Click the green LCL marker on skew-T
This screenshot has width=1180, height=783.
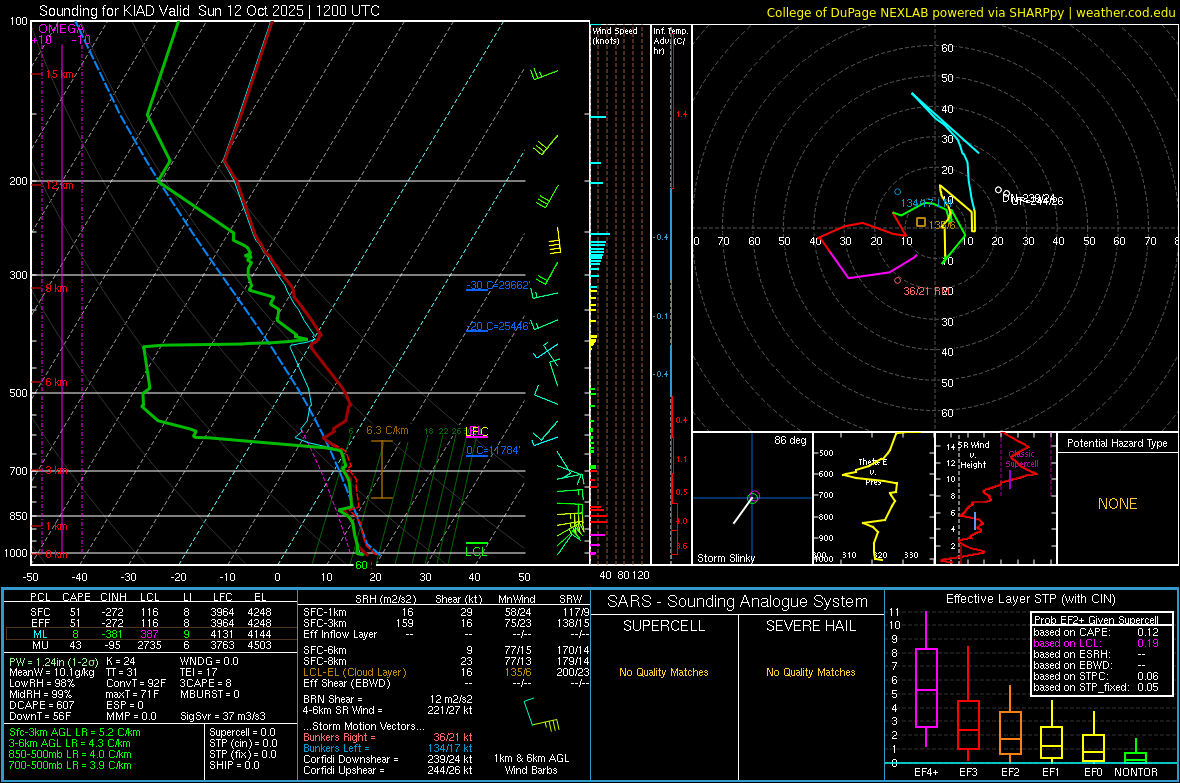[476, 551]
